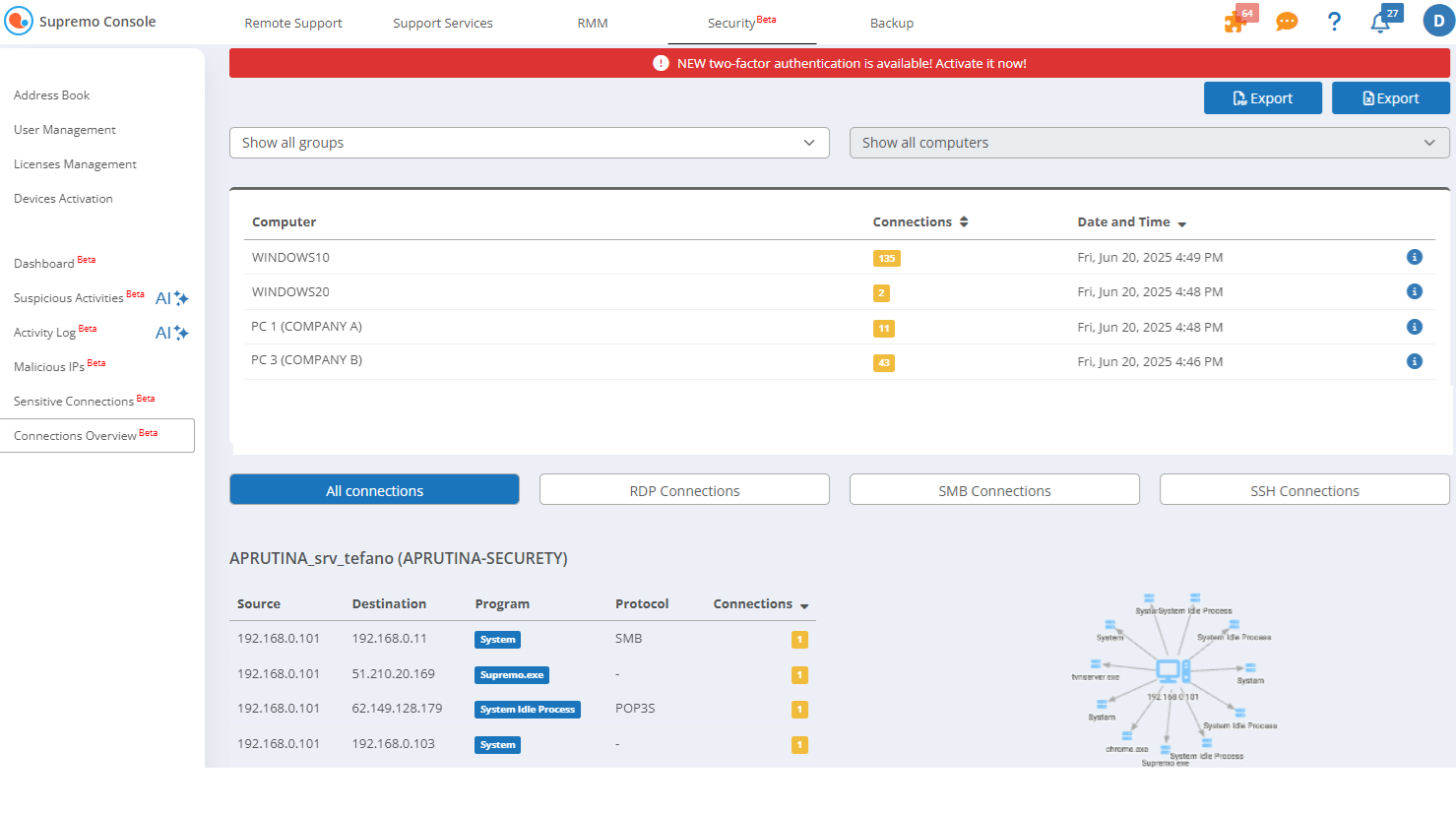Open the add-ons icon showing 64 badge

(1235, 20)
